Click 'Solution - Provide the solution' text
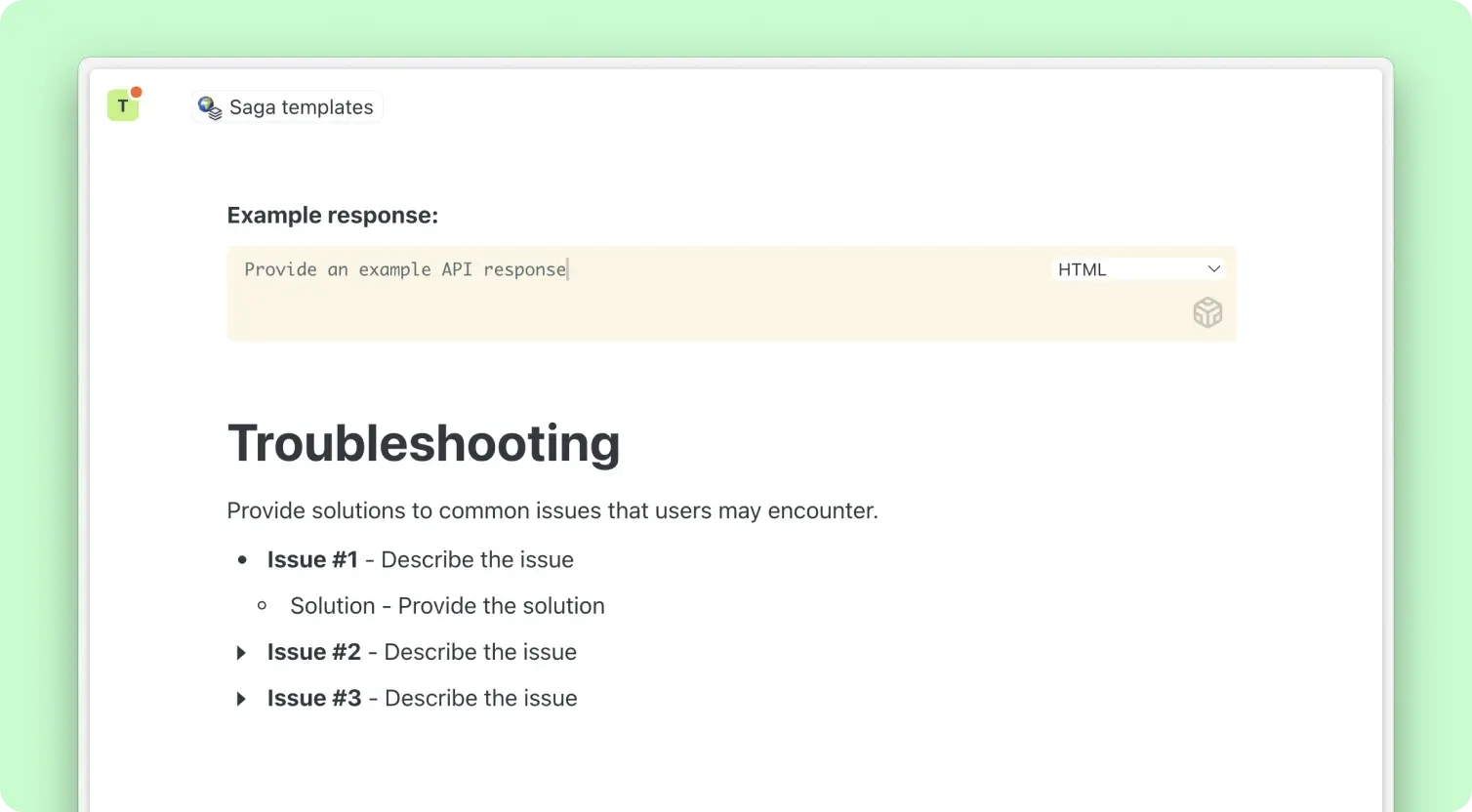The image size is (1472, 812). [447, 606]
